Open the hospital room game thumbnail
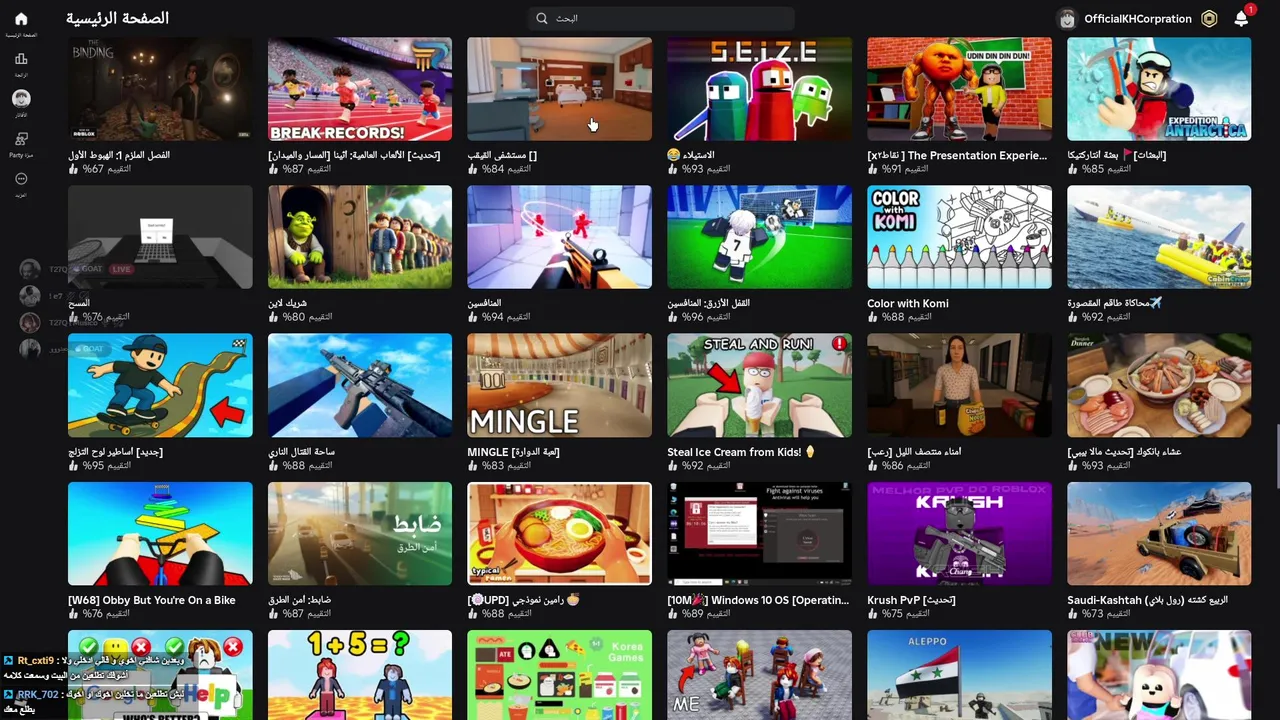 [x=560, y=89]
